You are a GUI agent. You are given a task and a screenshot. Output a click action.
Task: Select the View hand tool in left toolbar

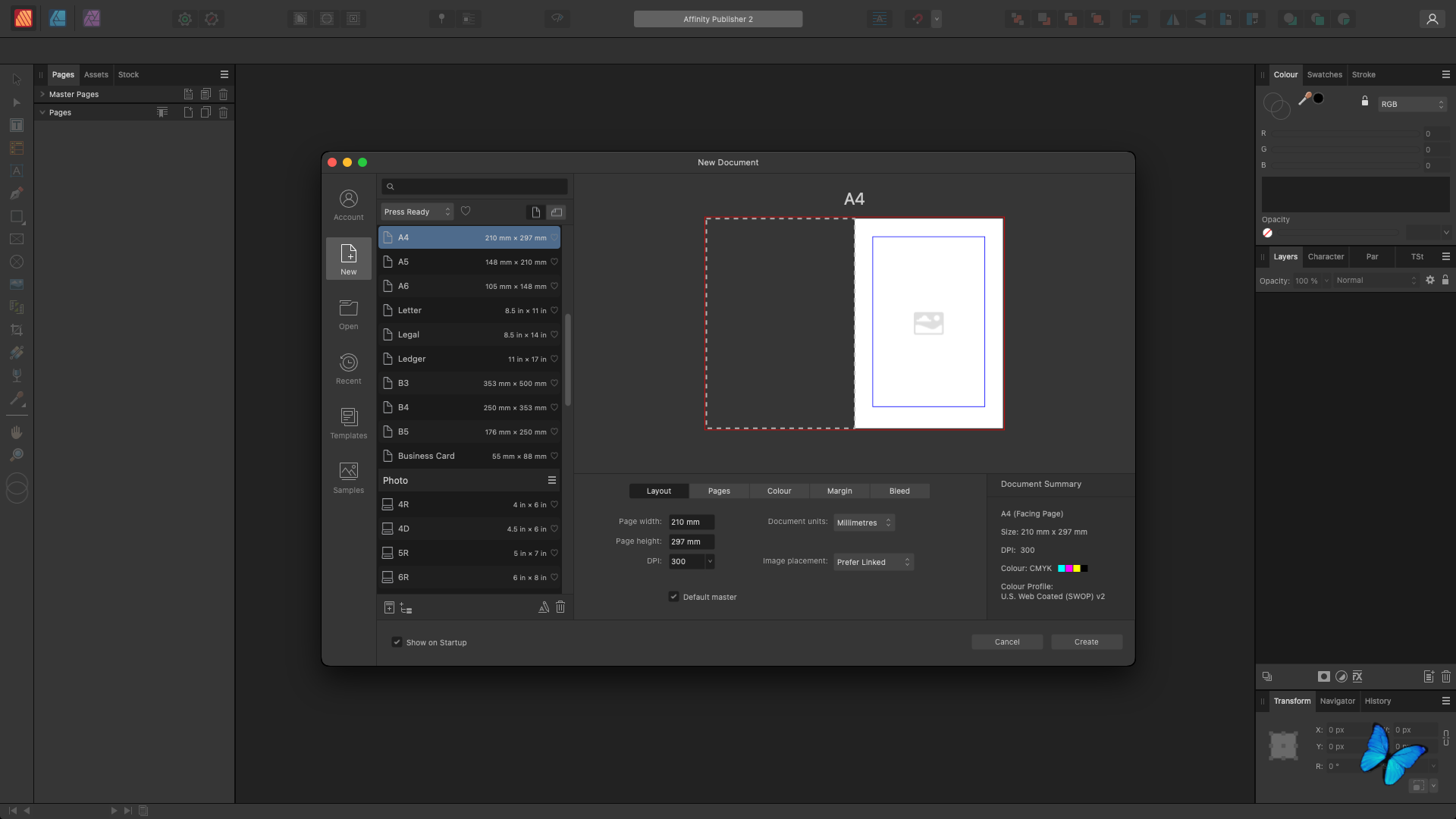click(x=17, y=432)
